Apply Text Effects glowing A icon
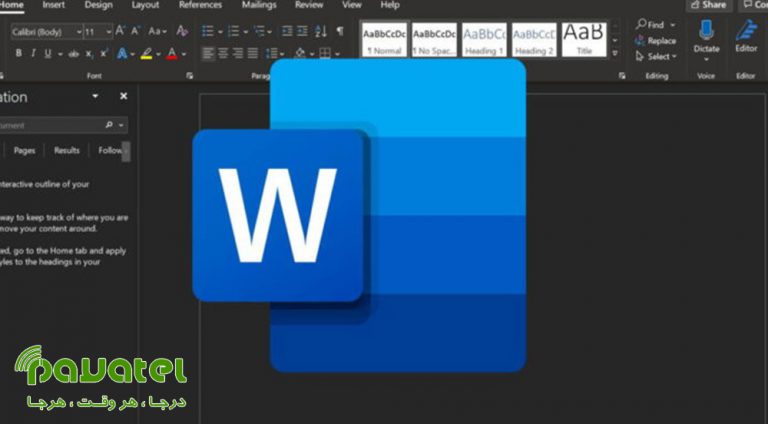The width and height of the screenshot is (768, 424). [122, 53]
